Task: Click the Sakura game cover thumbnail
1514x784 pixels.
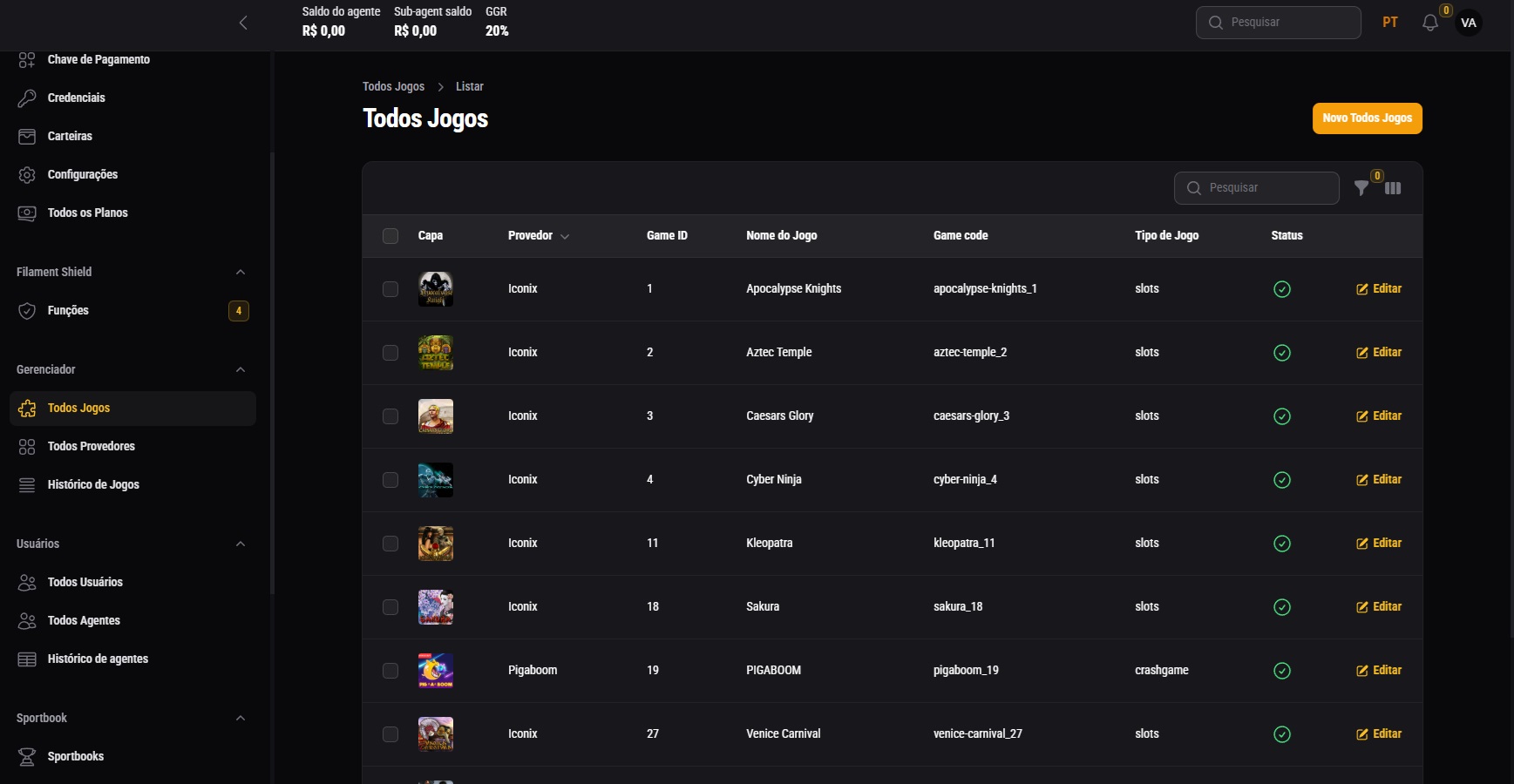Action: [x=436, y=607]
